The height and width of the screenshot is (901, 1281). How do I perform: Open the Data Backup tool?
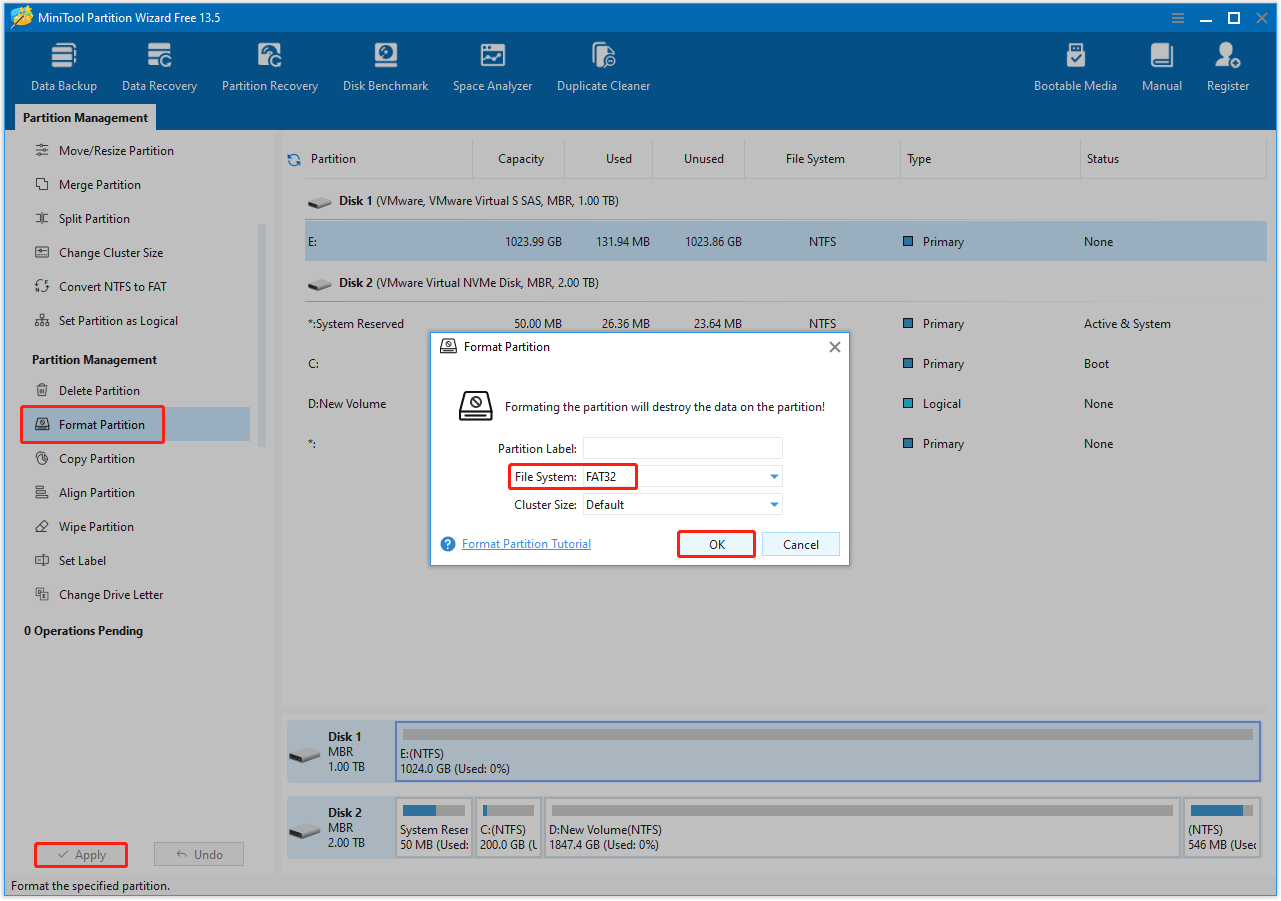point(63,65)
